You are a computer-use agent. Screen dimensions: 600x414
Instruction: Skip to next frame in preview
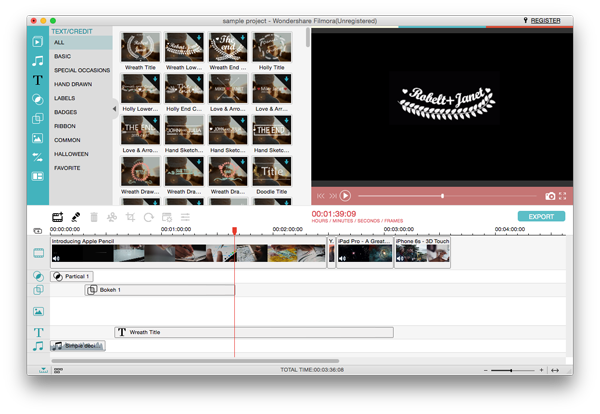click(x=333, y=196)
